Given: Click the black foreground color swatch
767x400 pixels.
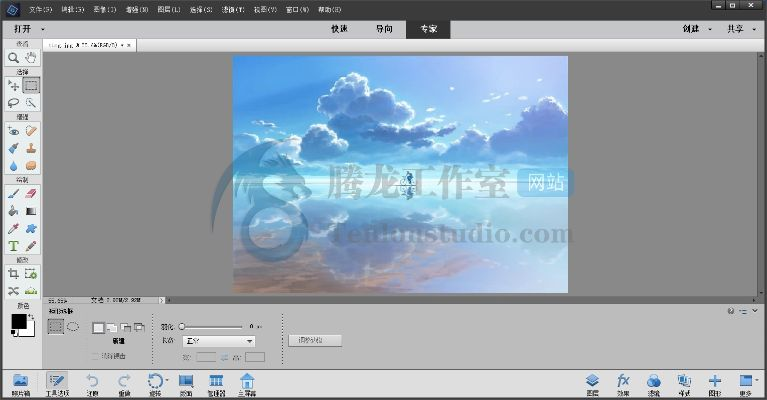Looking at the screenshot, I should click(x=18, y=322).
